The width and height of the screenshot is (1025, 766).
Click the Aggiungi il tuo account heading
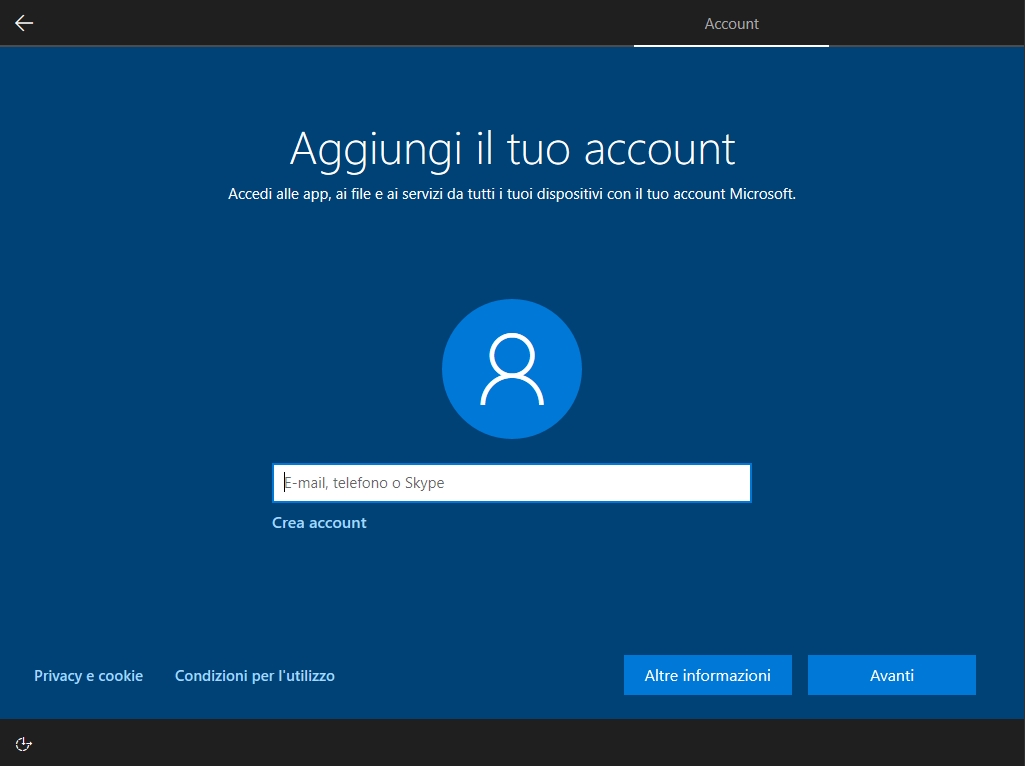click(x=512, y=150)
